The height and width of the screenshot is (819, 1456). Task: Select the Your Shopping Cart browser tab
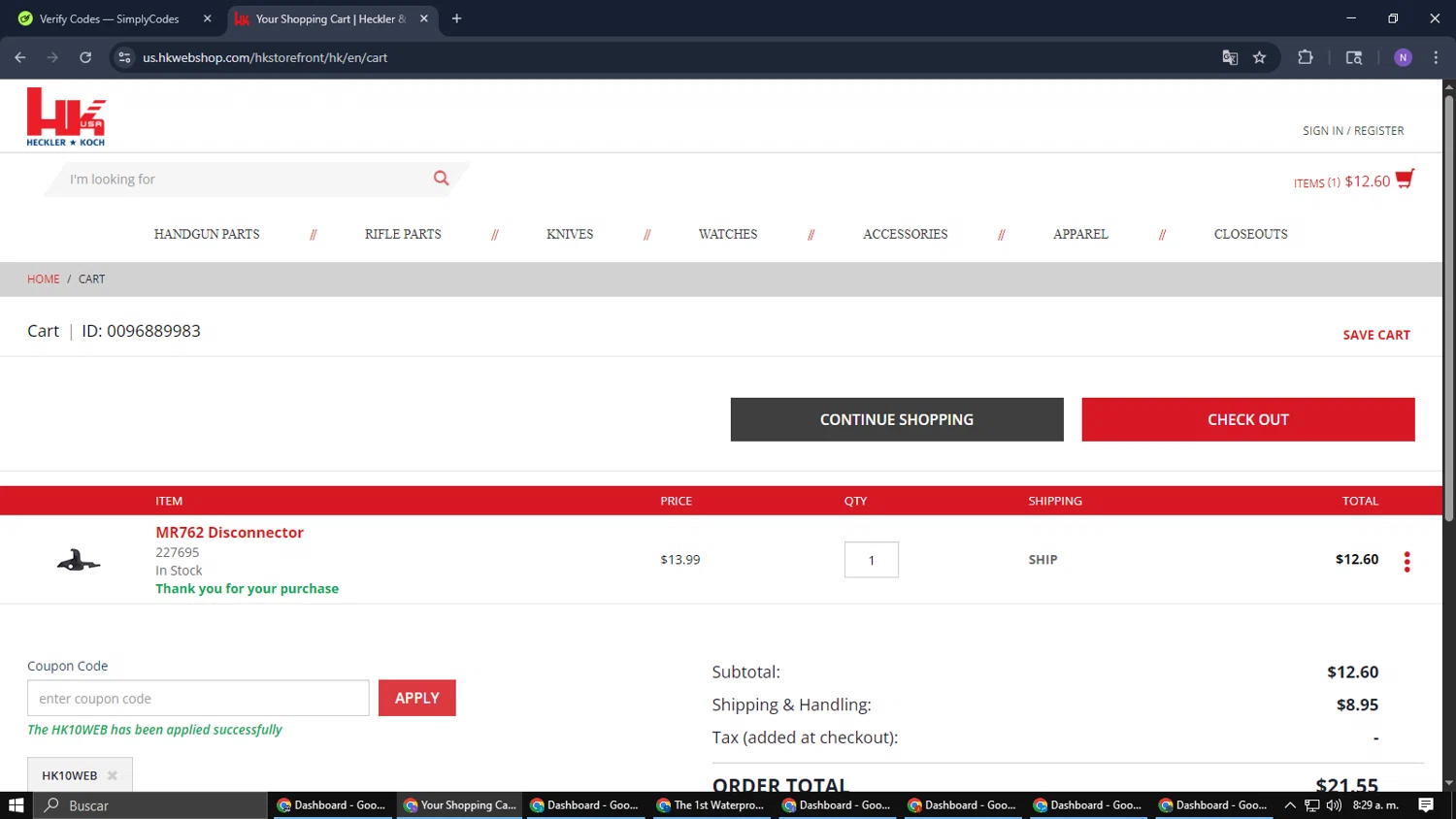coord(330,18)
